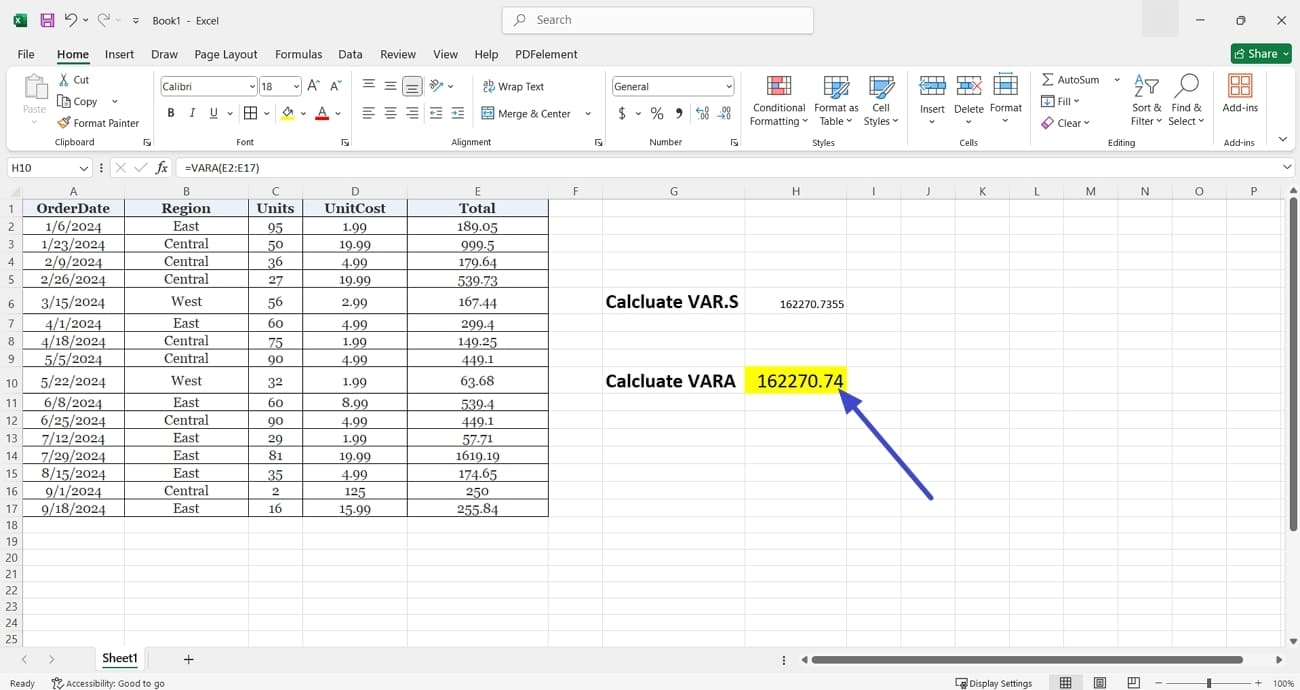Click the Find & Select icon
This screenshot has width=1300, height=690.
pyautogui.click(x=1187, y=99)
